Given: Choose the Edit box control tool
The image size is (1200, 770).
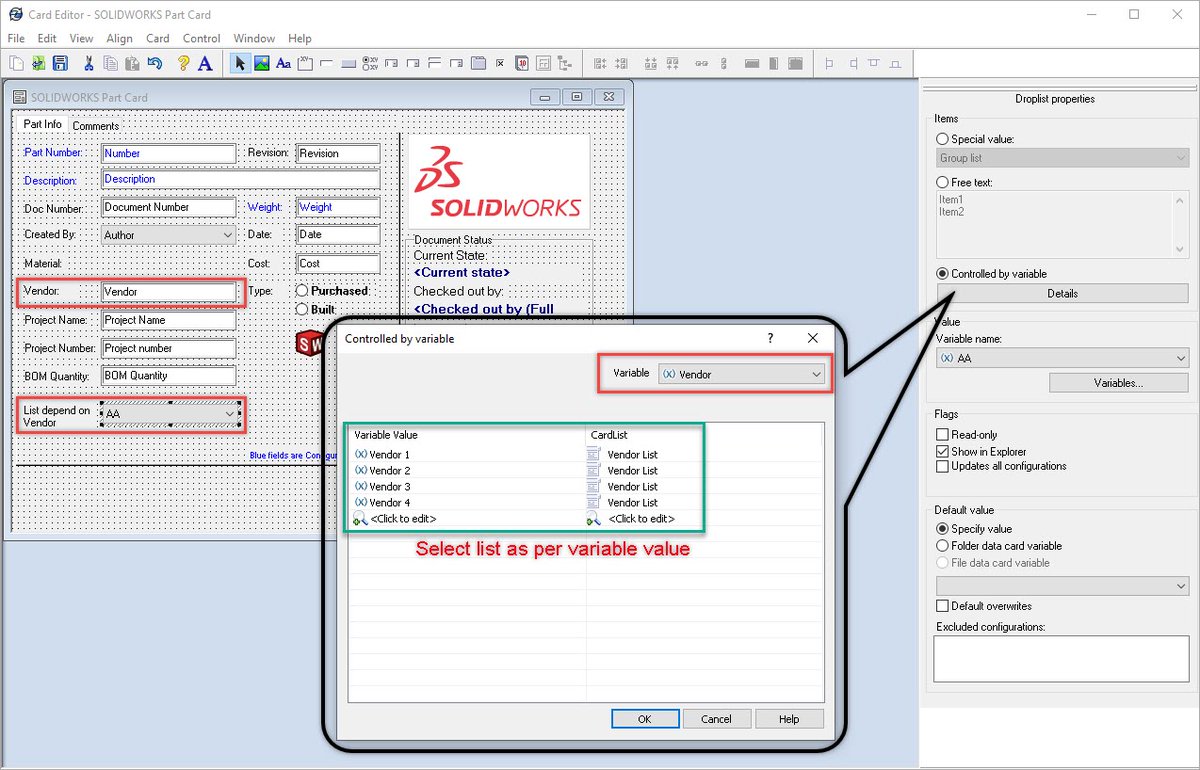Looking at the screenshot, I should coord(326,63).
